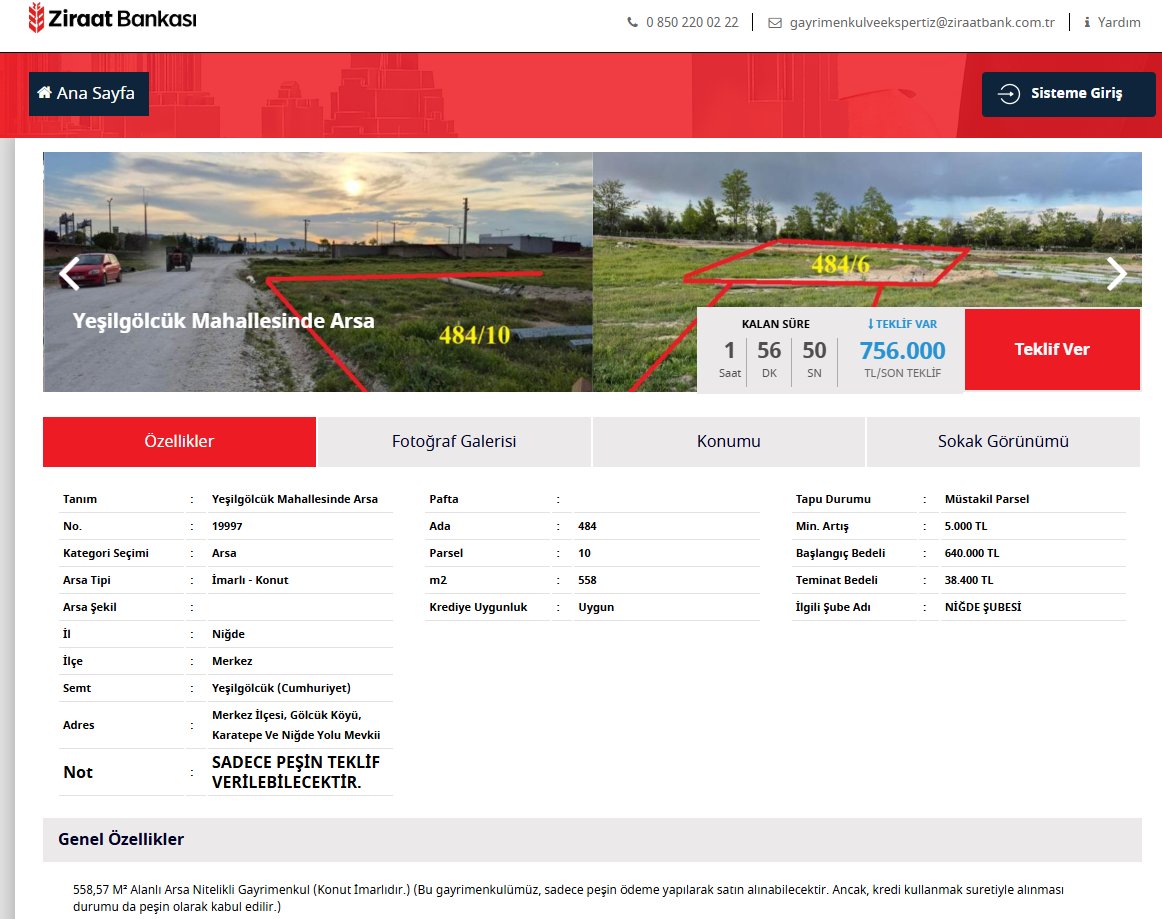This screenshot has width=1162, height=919.
Task: Click the Teklif Ver button
Action: 1052,349
